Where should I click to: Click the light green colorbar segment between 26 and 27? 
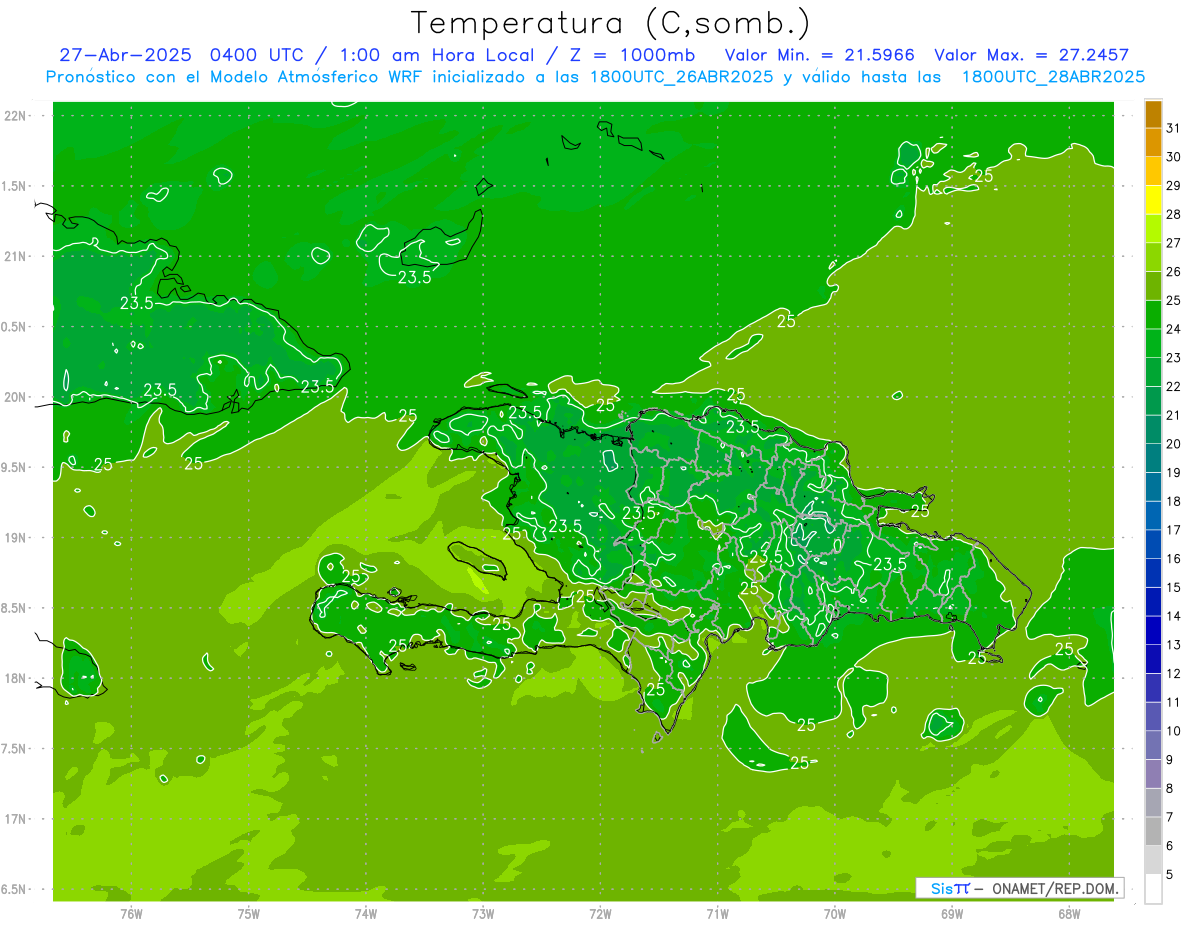(x=1153, y=257)
